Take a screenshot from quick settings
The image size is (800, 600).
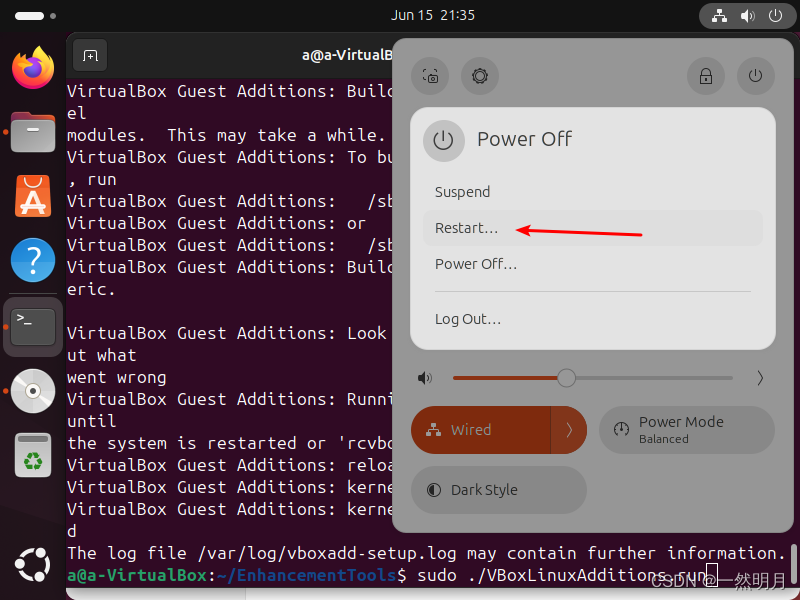click(430, 76)
